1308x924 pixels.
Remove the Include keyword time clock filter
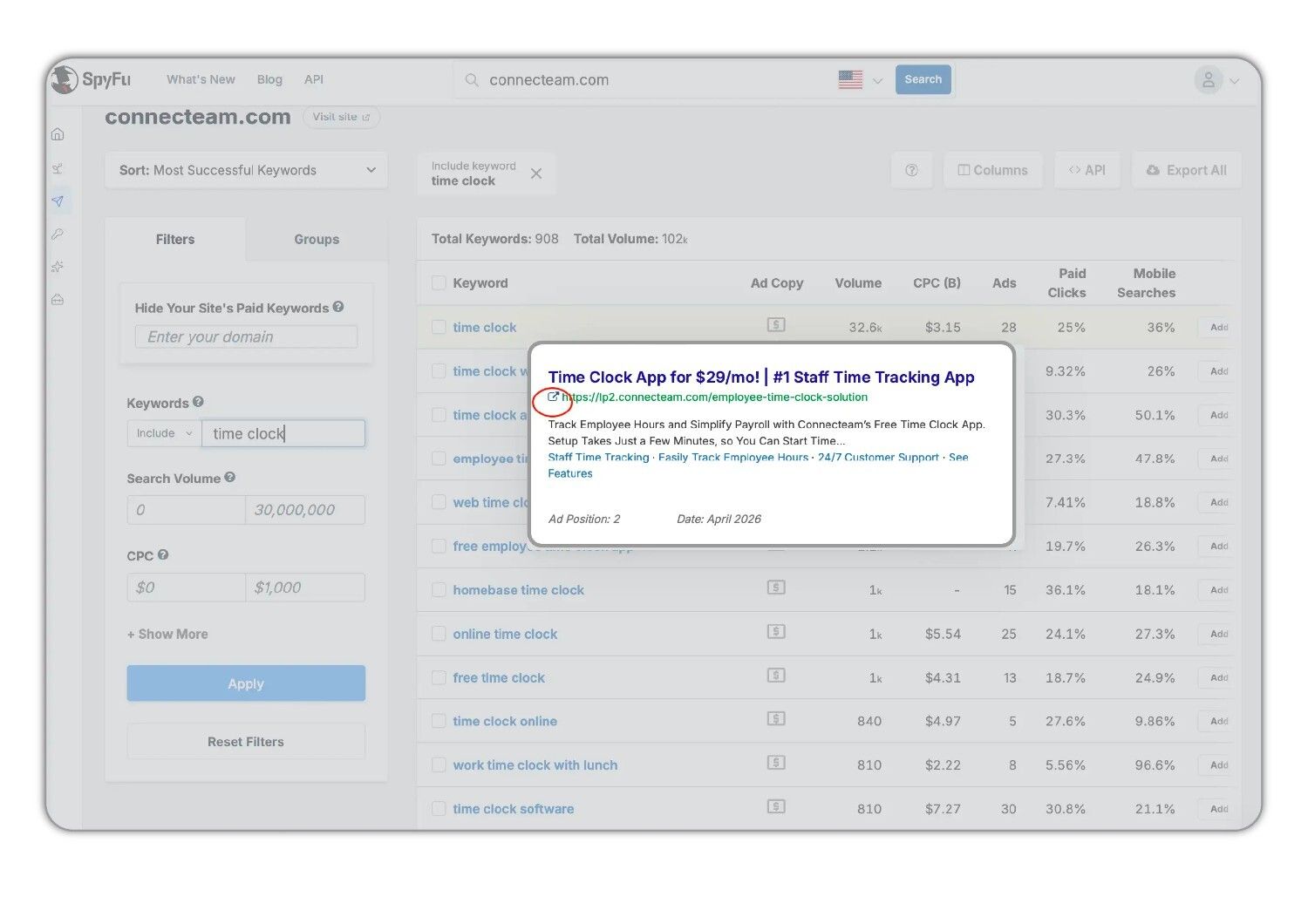(x=536, y=173)
